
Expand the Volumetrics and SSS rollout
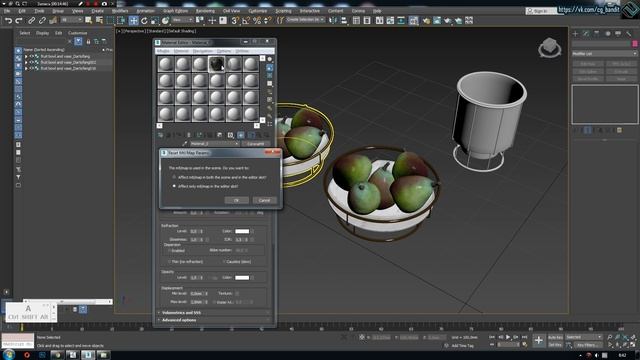(x=214, y=313)
